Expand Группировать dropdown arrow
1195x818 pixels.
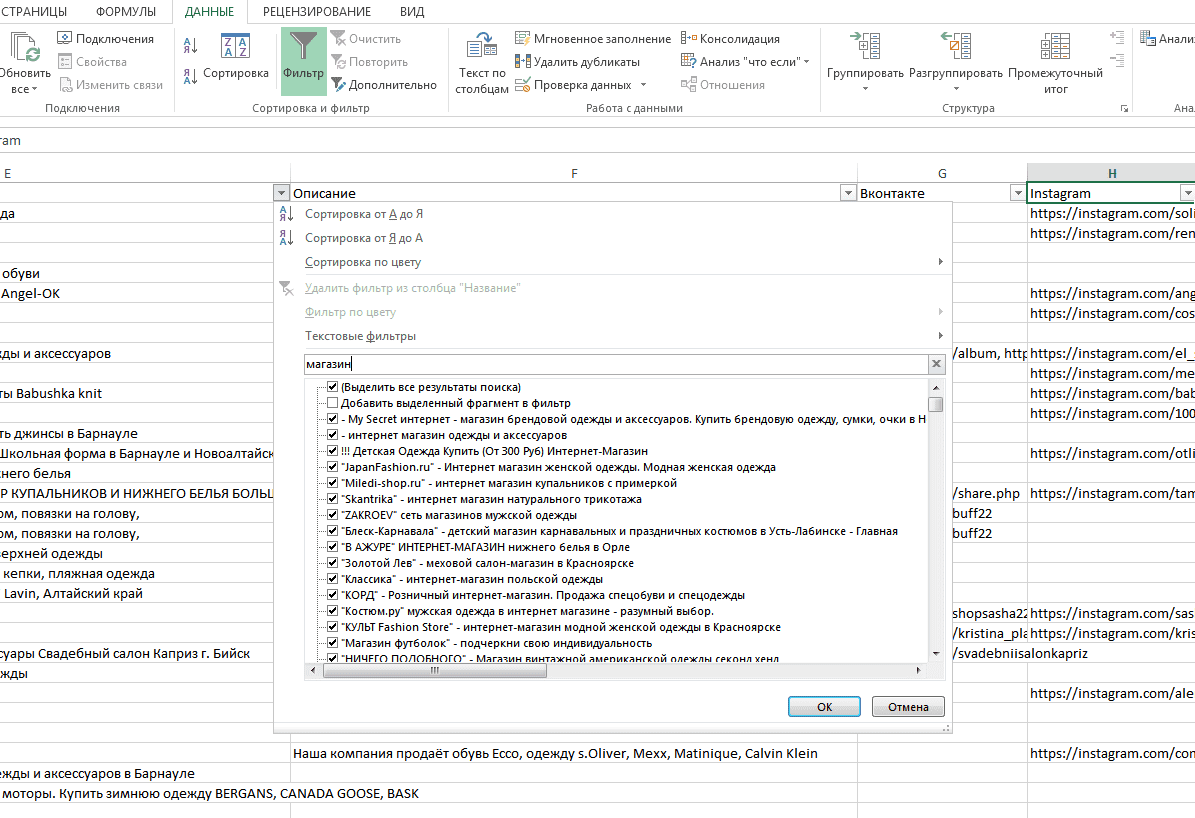[x=865, y=89]
